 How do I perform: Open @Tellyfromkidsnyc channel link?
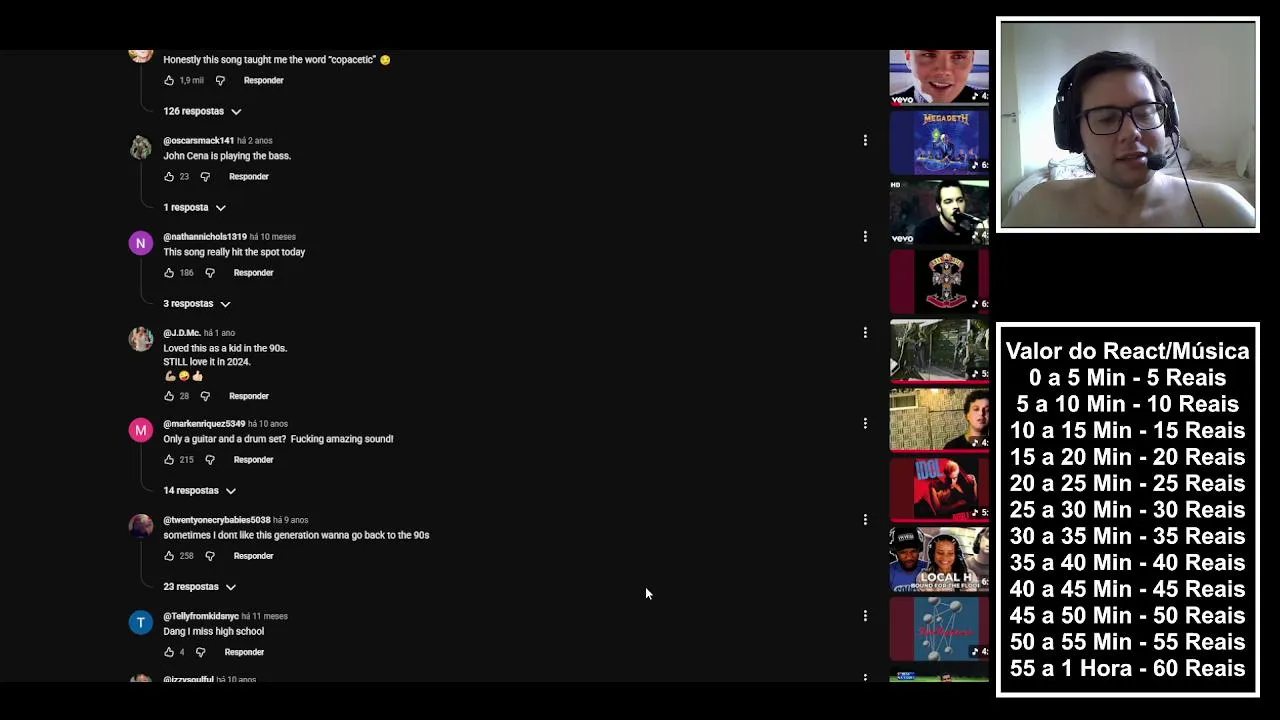tap(201, 616)
